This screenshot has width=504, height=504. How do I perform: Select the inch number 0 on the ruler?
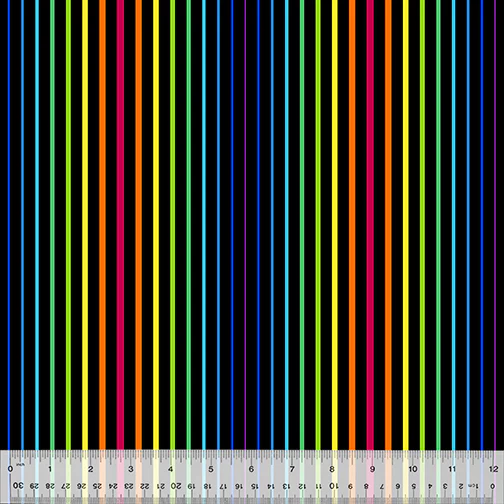(10, 469)
